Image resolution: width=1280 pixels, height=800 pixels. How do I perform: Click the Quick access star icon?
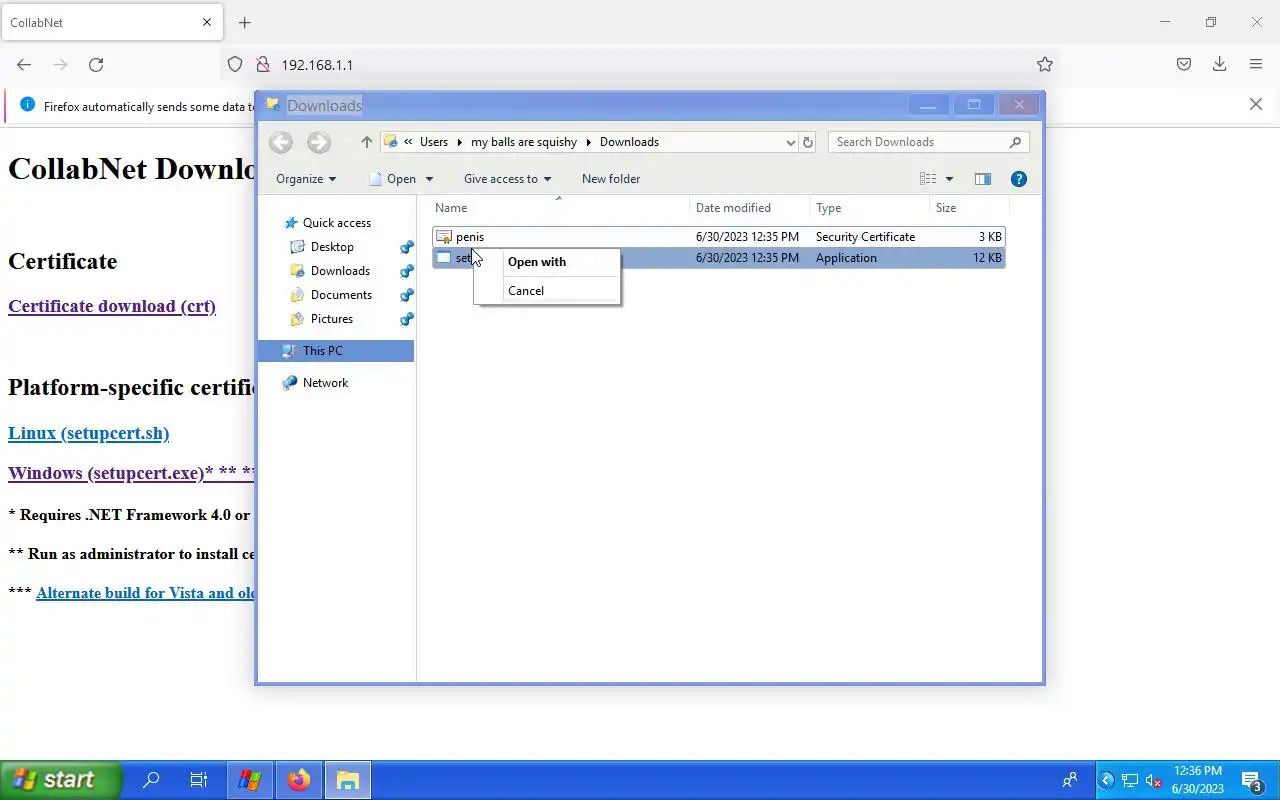tap(291, 223)
